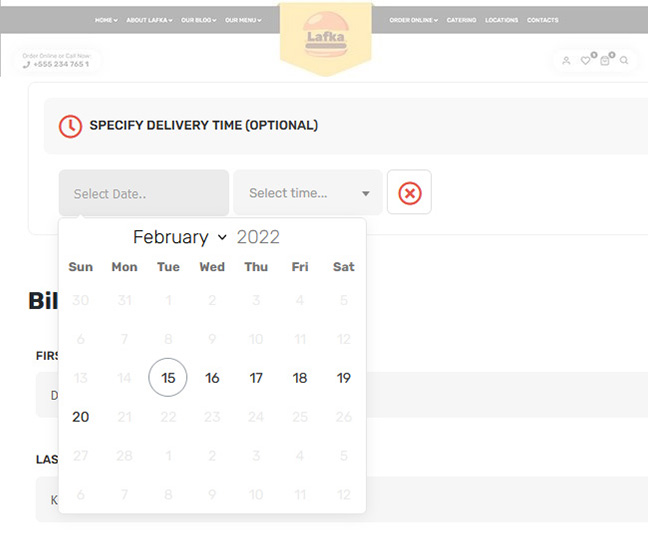This screenshot has width=648, height=551.
Task: Open the user account icon
Action: [x=566, y=61]
